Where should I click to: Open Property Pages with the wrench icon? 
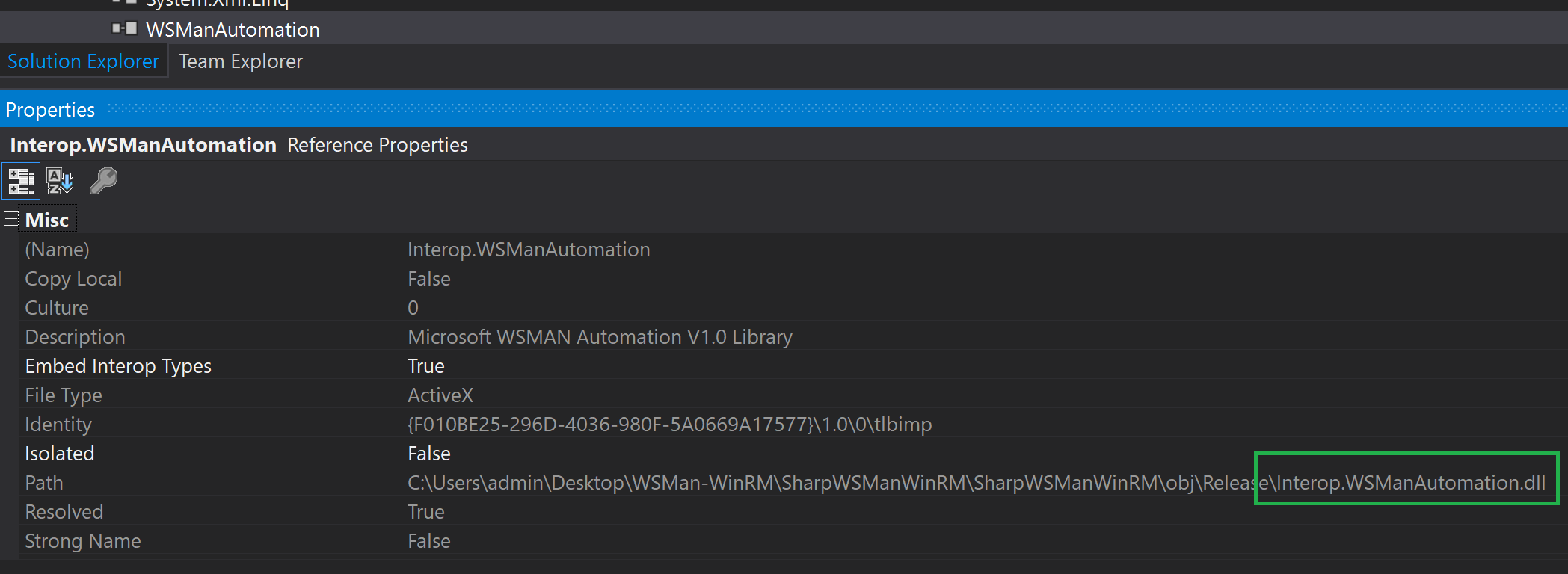coord(103,181)
